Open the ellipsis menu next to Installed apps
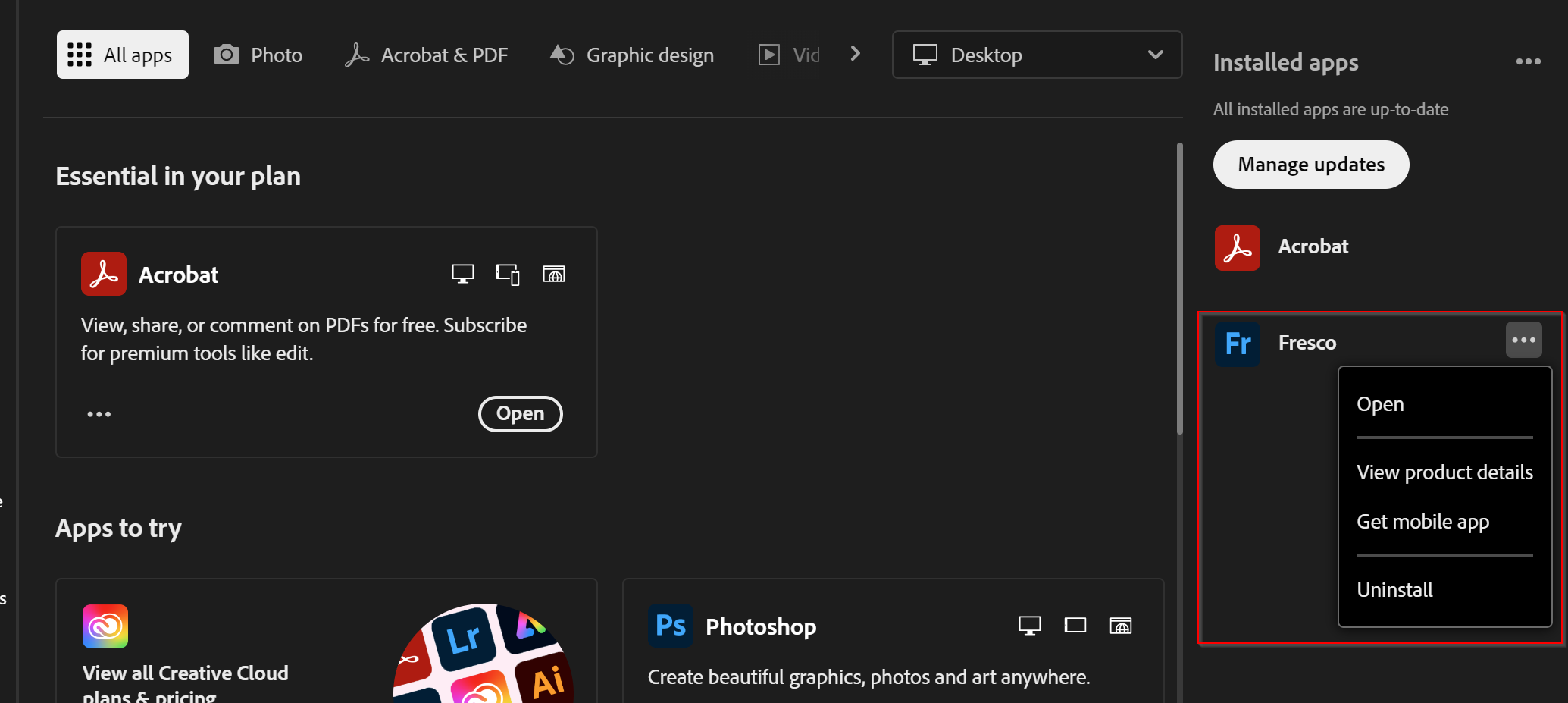The height and width of the screenshot is (703, 1568). [x=1528, y=62]
